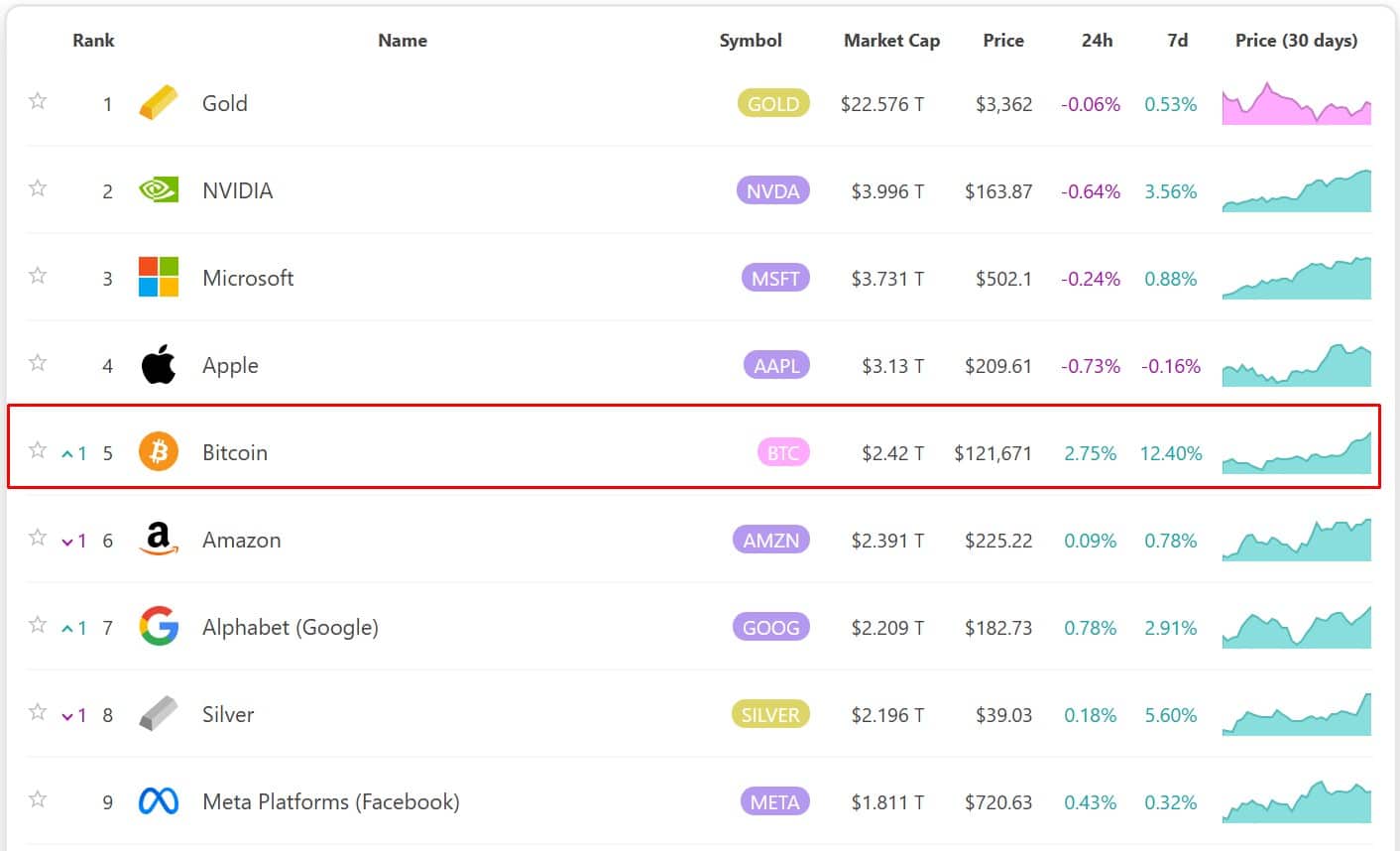Open the Apple asset link

point(230,365)
